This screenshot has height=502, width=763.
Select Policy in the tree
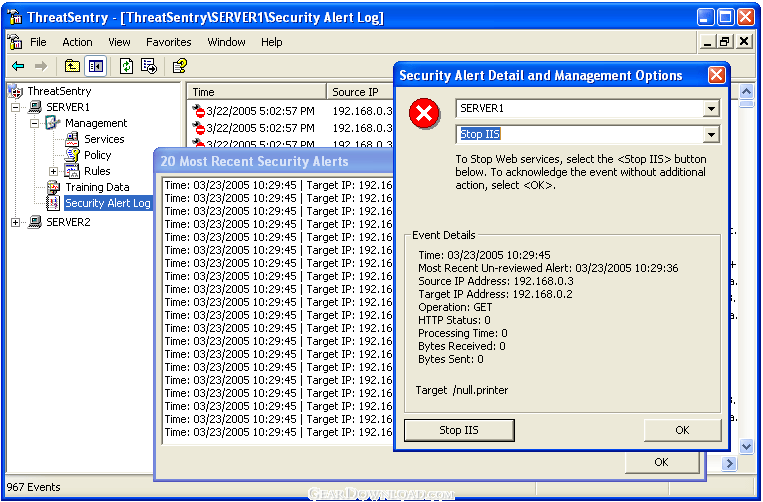coord(97,155)
